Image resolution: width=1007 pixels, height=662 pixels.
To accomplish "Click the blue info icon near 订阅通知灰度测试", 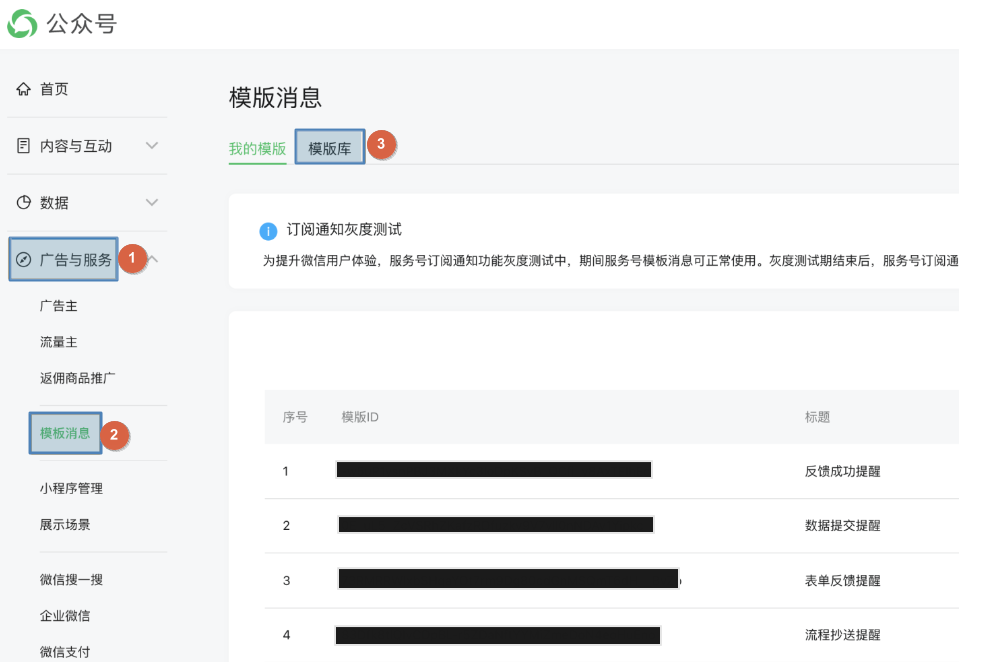I will coord(268,231).
